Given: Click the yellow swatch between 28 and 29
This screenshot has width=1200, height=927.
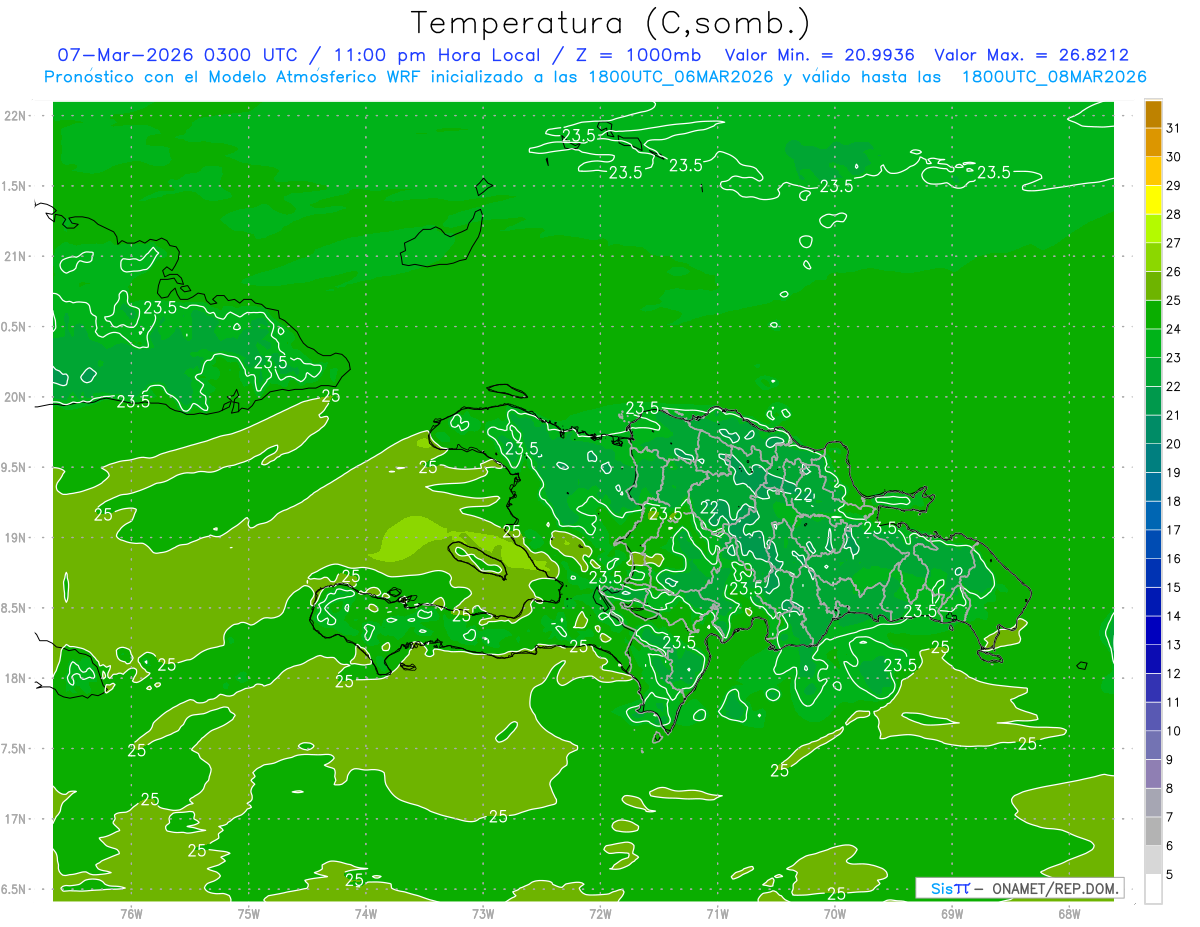Looking at the screenshot, I should [x=1154, y=200].
